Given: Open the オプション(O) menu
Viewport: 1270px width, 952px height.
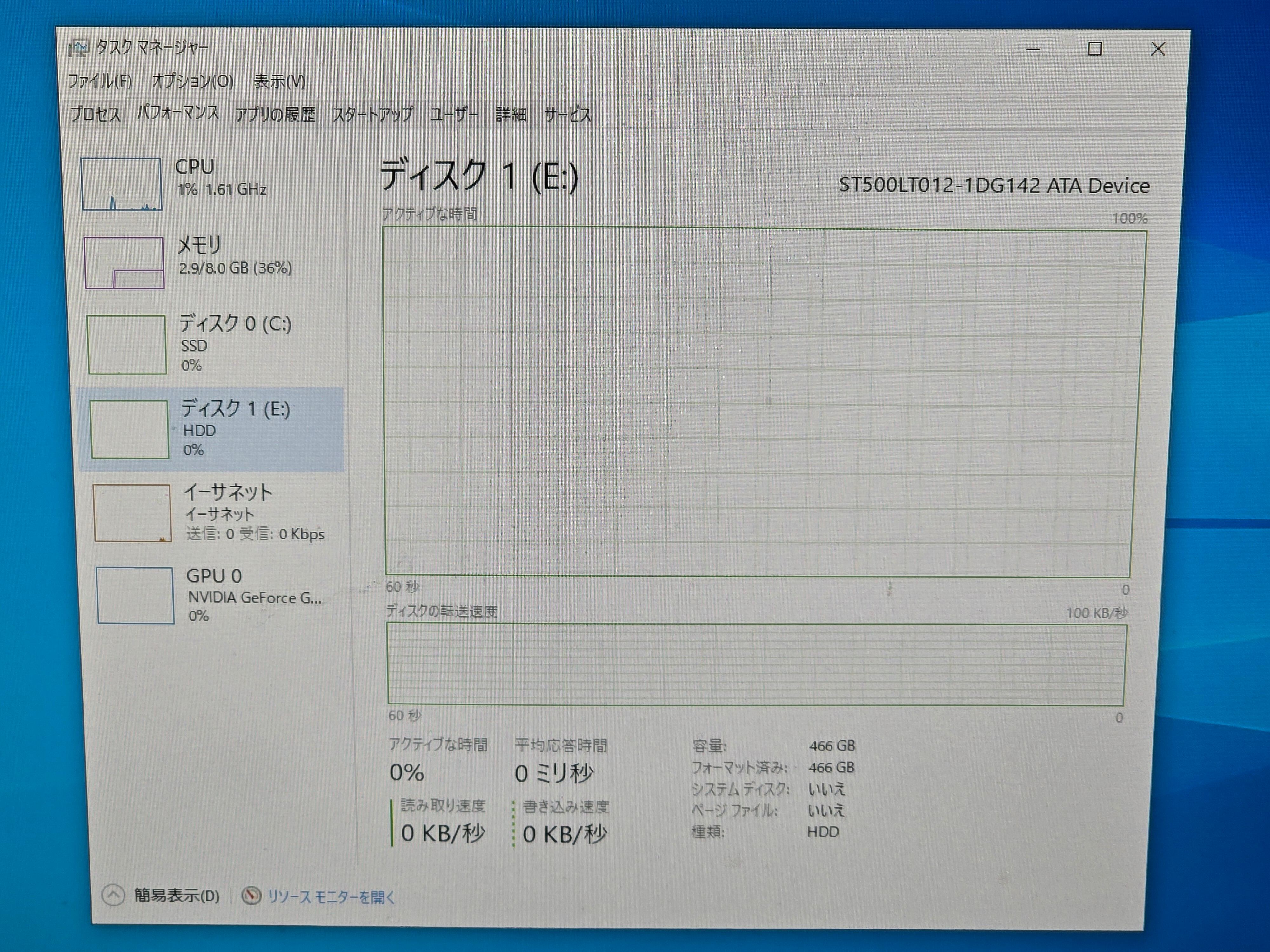Looking at the screenshot, I should click(x=192, y=82).
